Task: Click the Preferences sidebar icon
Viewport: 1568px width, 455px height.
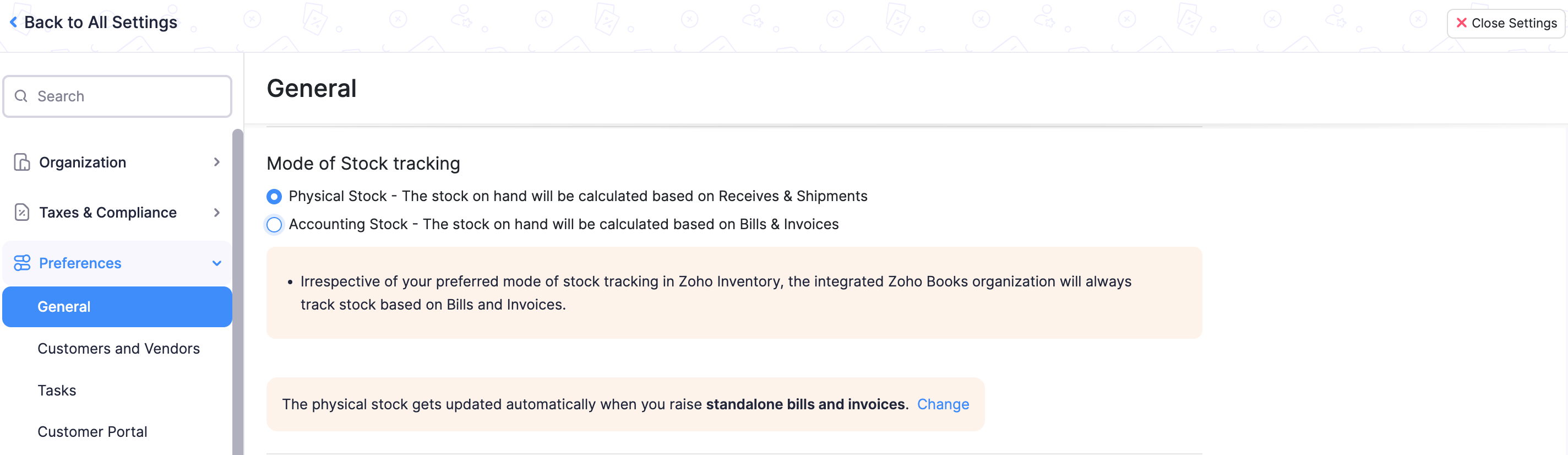Action: (22, 263)
